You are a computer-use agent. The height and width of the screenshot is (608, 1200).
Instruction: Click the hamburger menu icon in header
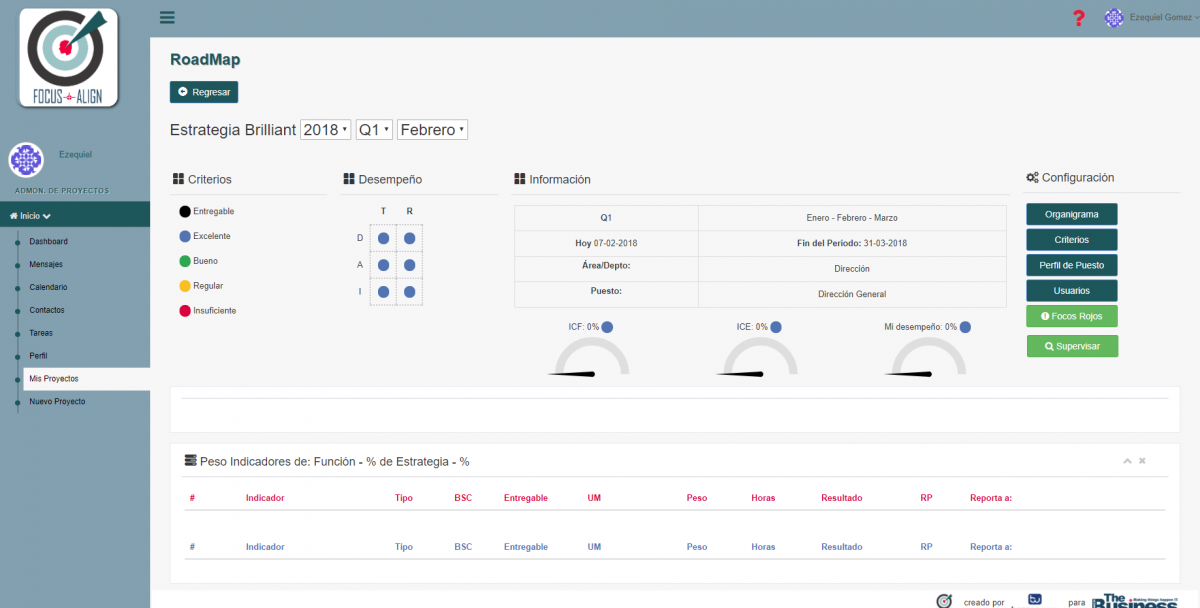(x=167, y=17)
